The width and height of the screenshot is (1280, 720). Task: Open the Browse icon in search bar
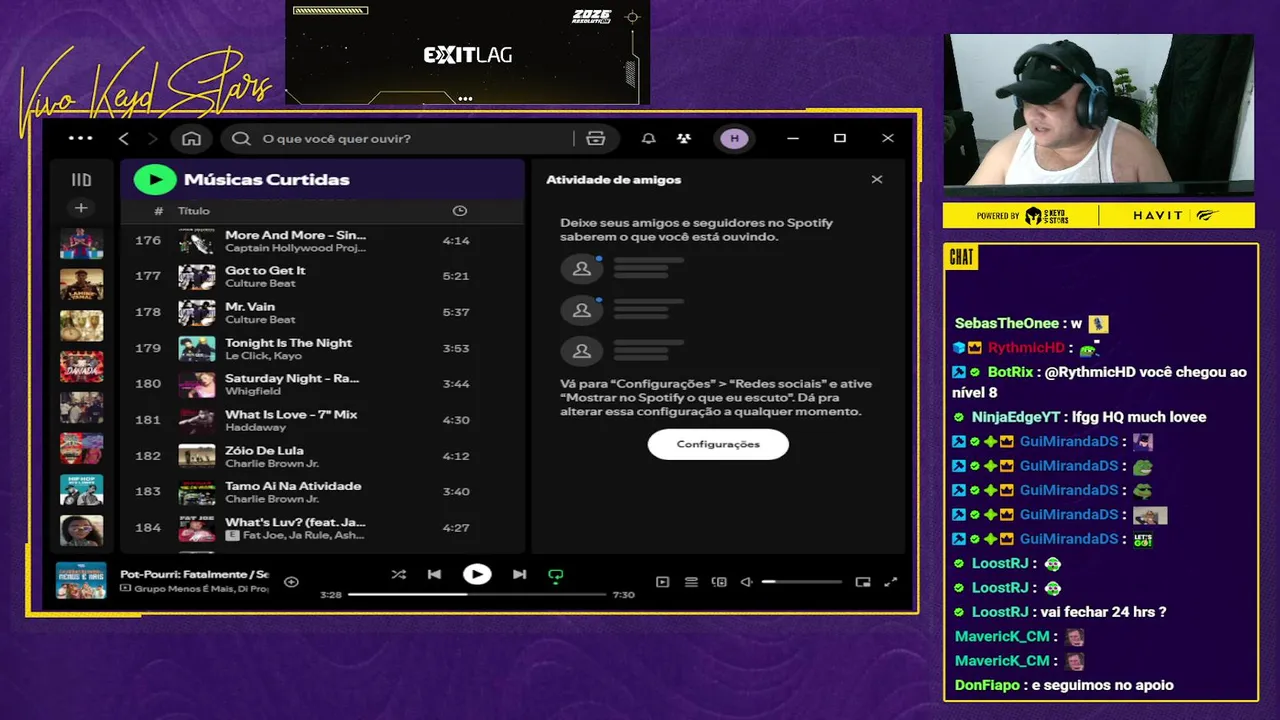(596, 138)
